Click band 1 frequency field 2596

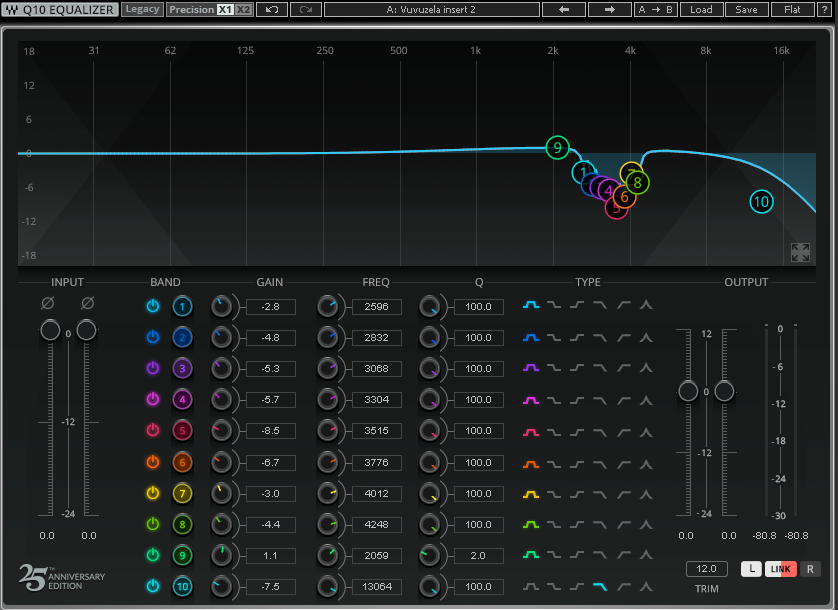pos(376,307)
